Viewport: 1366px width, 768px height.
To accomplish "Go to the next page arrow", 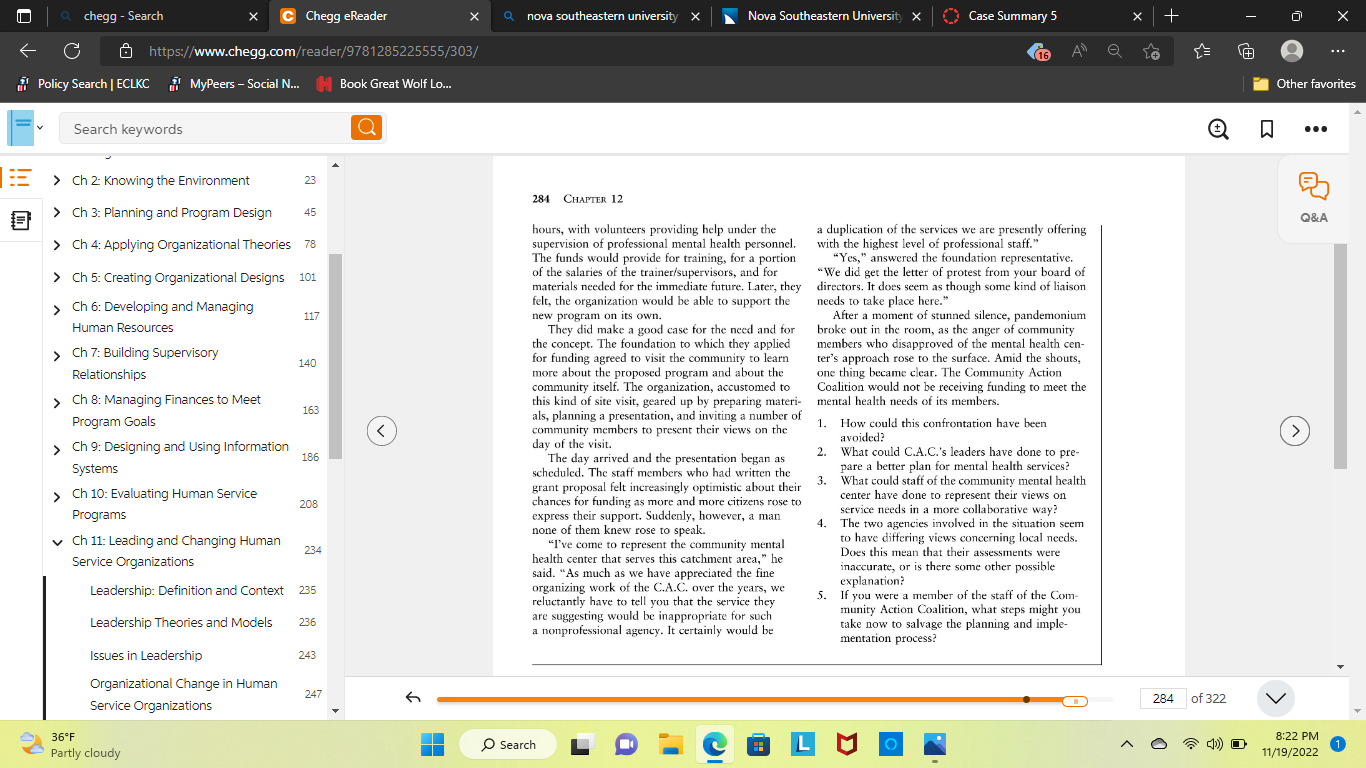I will [x=1295, y=431].
